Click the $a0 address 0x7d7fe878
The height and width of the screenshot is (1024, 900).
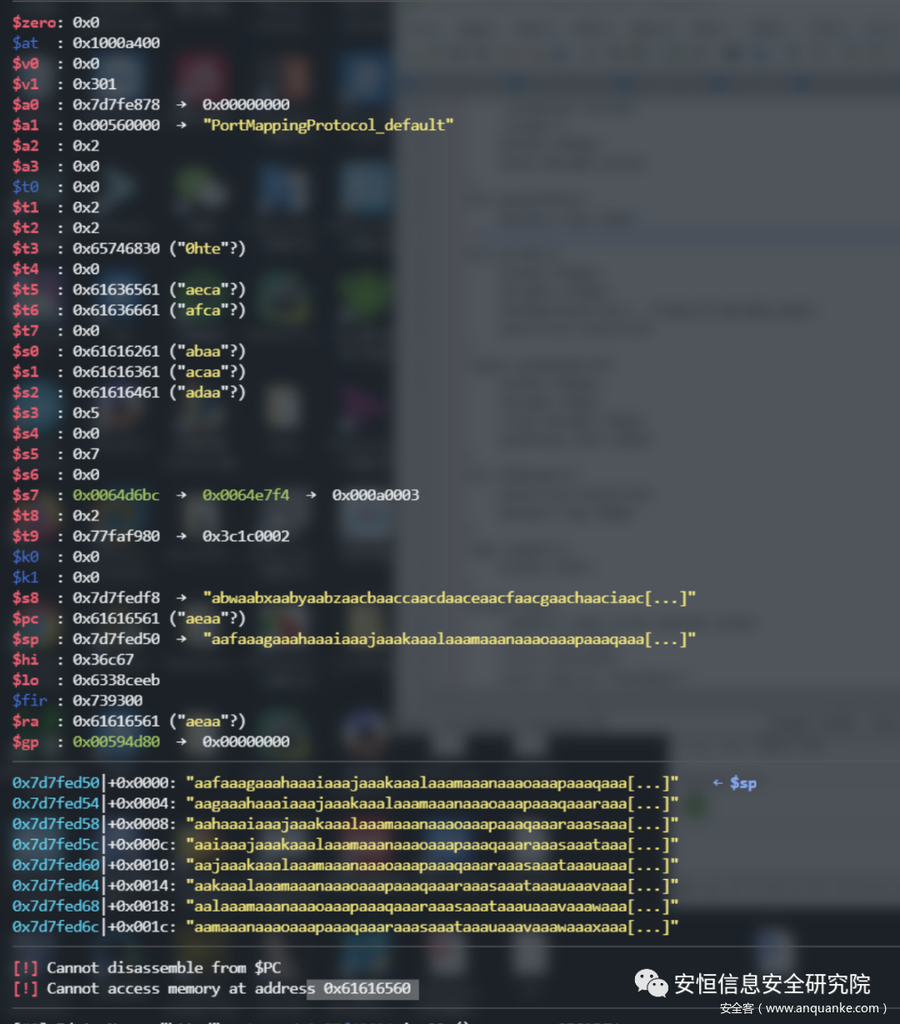coord(116,104)
